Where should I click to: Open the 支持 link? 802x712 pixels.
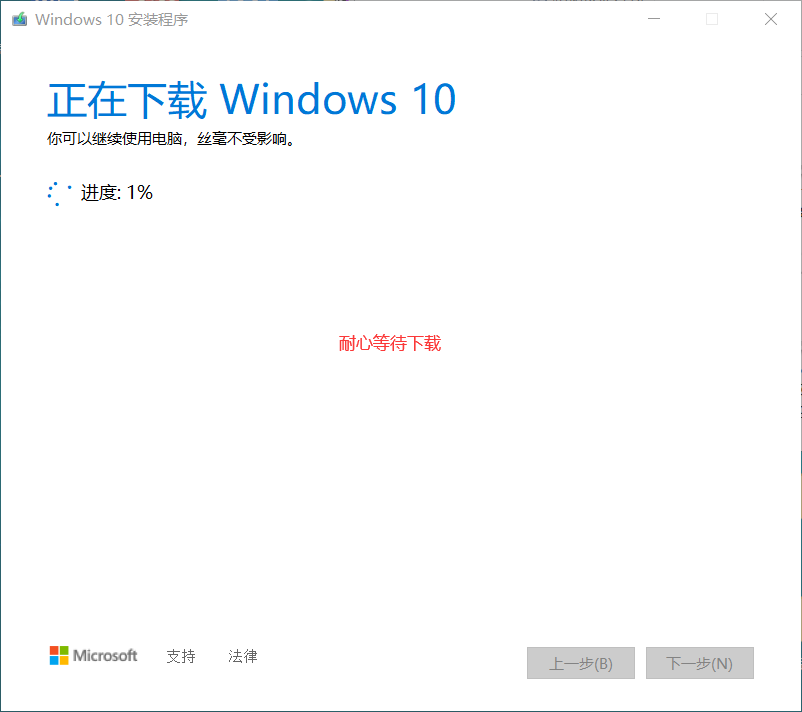181,656
